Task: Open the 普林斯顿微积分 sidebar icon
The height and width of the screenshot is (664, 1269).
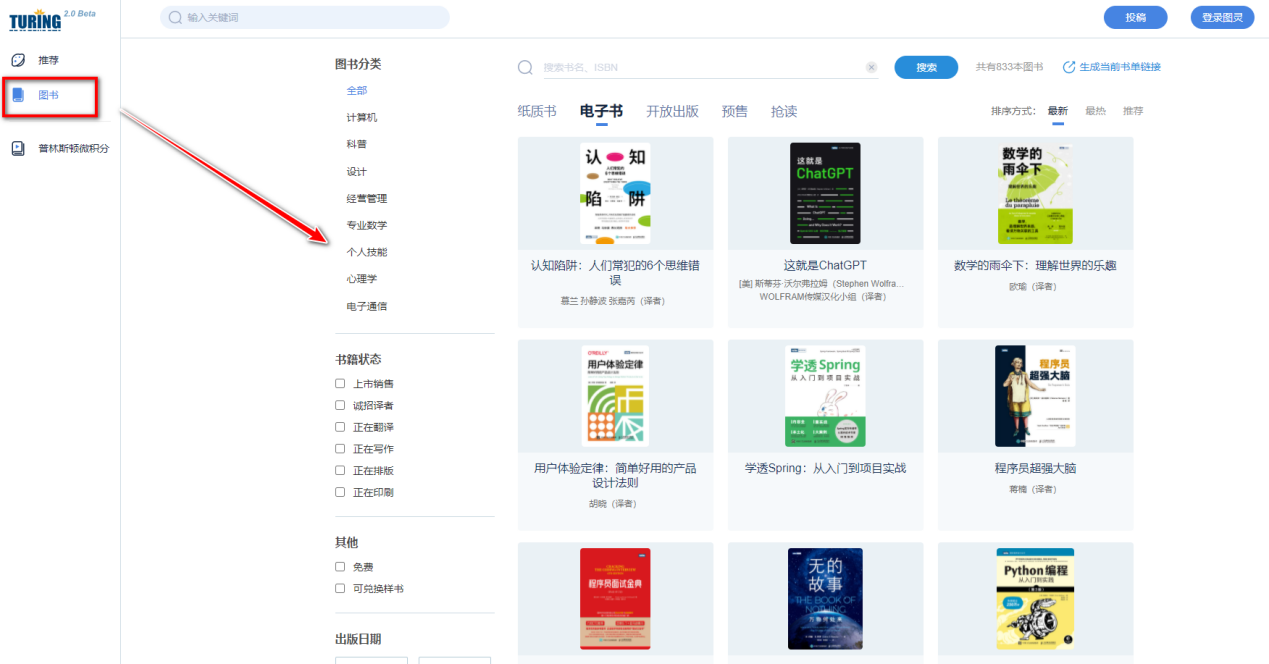Action: coord(18,148)
